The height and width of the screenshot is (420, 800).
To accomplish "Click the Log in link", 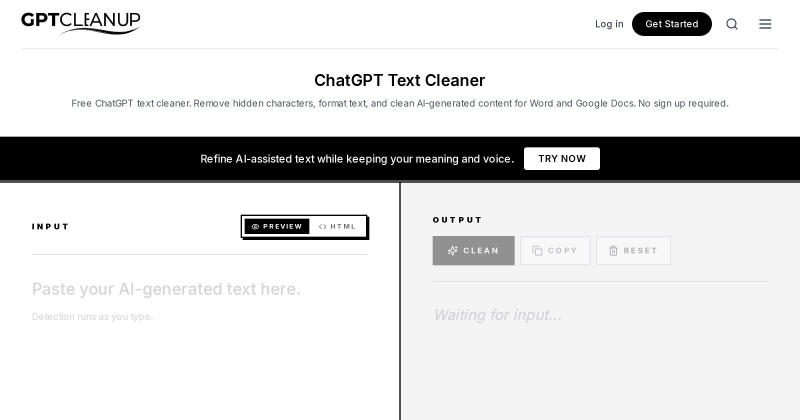I will 609,24.
